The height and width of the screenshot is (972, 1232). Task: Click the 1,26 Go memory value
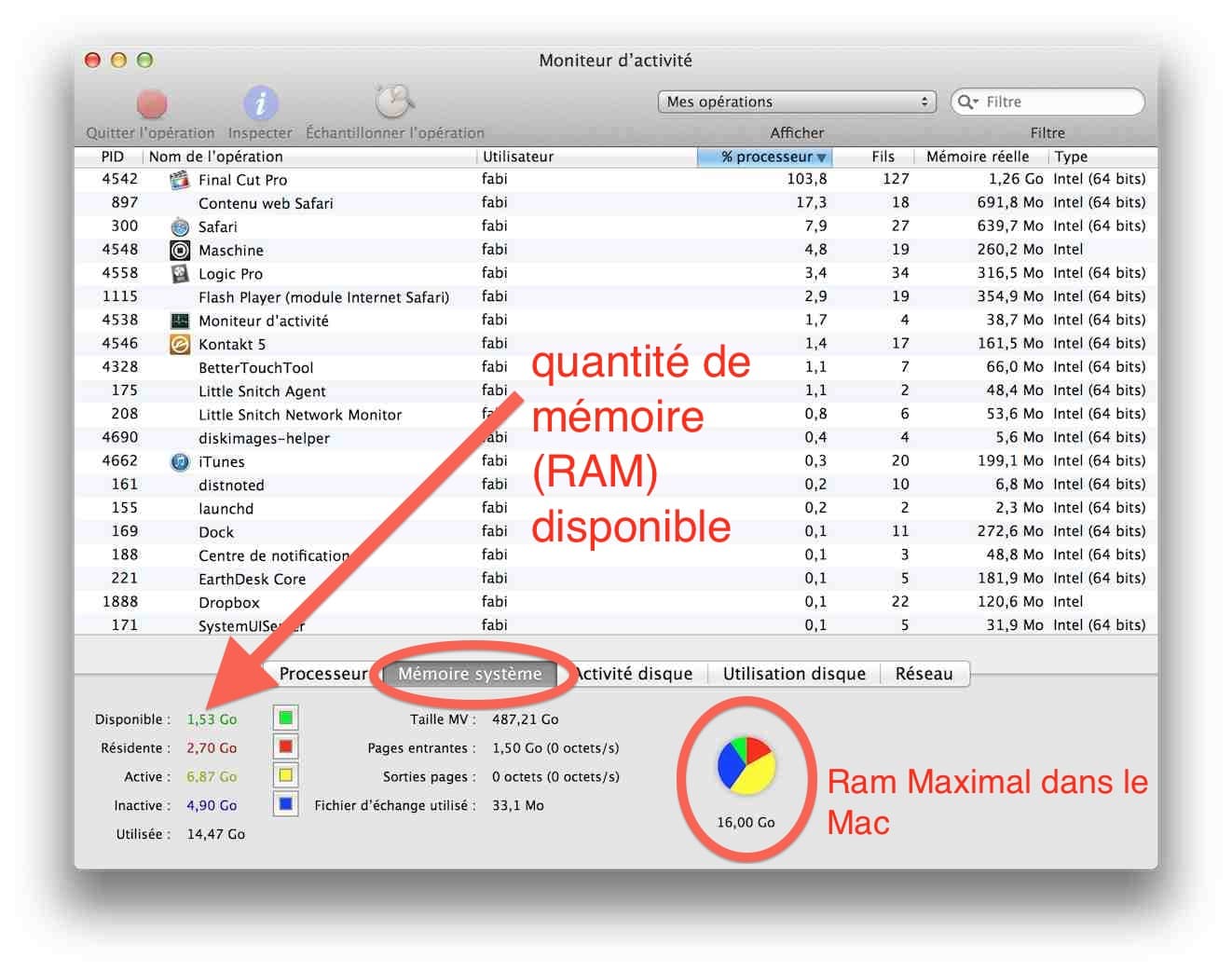(x=1016, y=179)
